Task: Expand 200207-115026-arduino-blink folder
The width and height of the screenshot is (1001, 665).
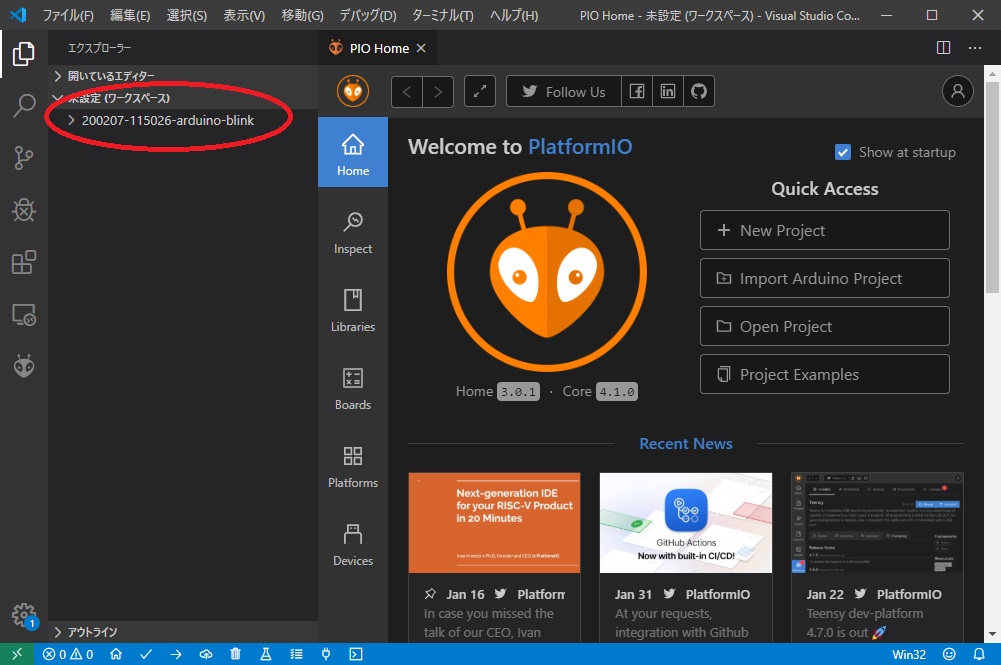Action: point(183,120)
